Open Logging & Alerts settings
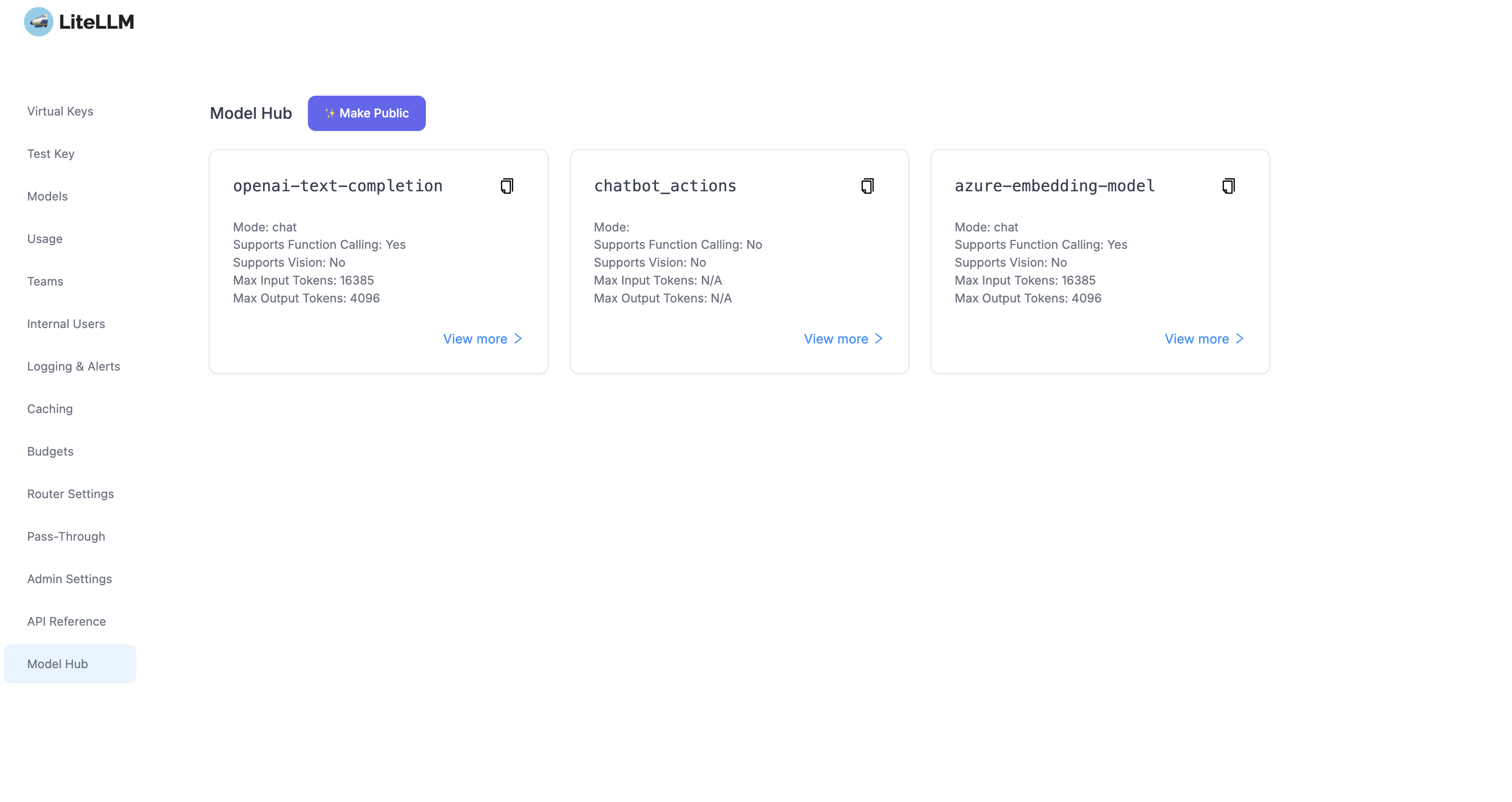Screen dimensions: 1512x802 pyautogui.click(x=73, y=367)
